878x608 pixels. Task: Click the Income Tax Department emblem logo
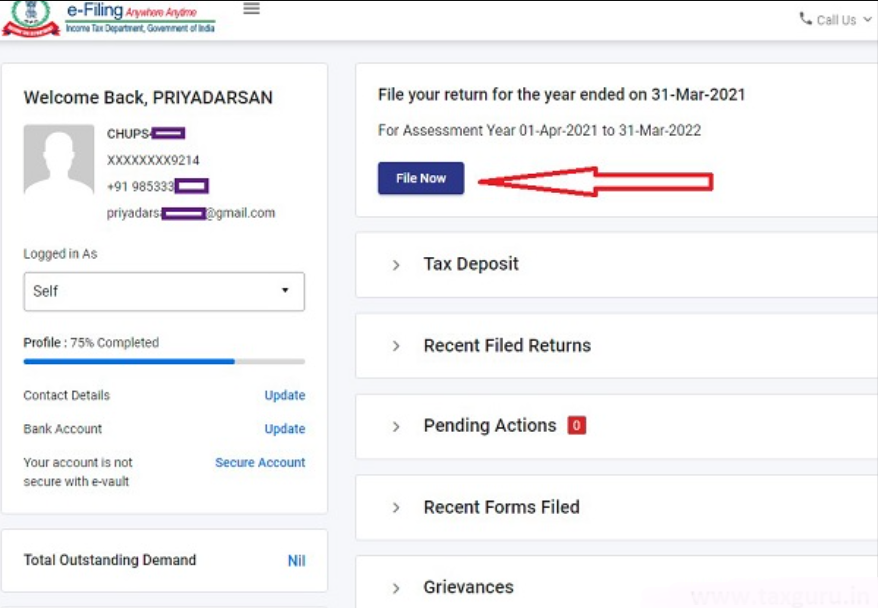31,18
